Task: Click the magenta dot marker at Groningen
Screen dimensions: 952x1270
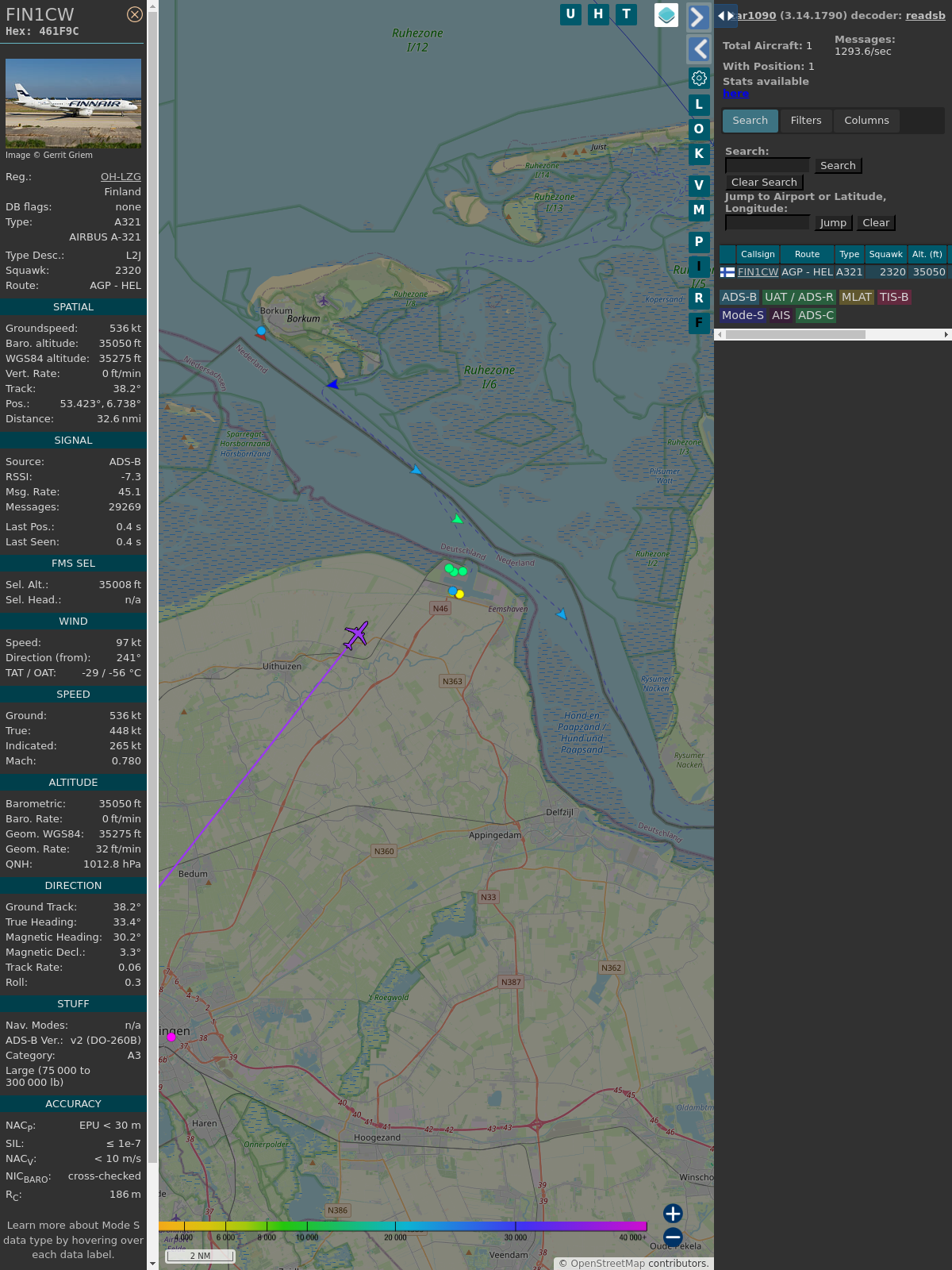Action: coord(171,1037)
